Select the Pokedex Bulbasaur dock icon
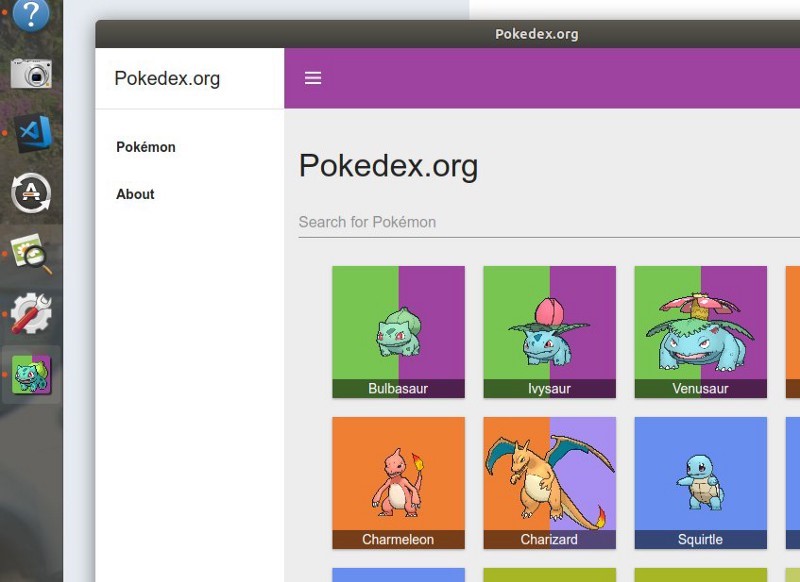The height and width of the screenshot is (582, 800). coord(31,374)
